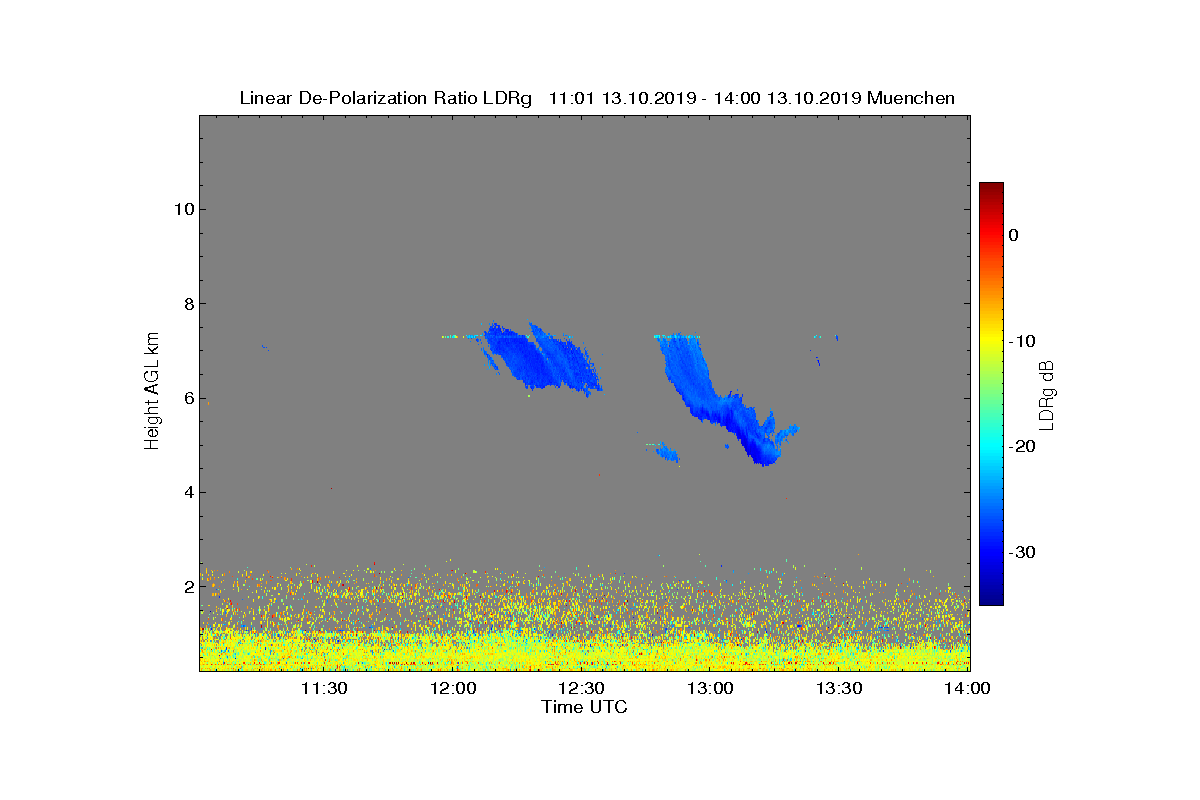This screenshot has width=1200, height=800.
Task: Click the 'LDRg dB' colorbar label
Action: point(1047,394)
